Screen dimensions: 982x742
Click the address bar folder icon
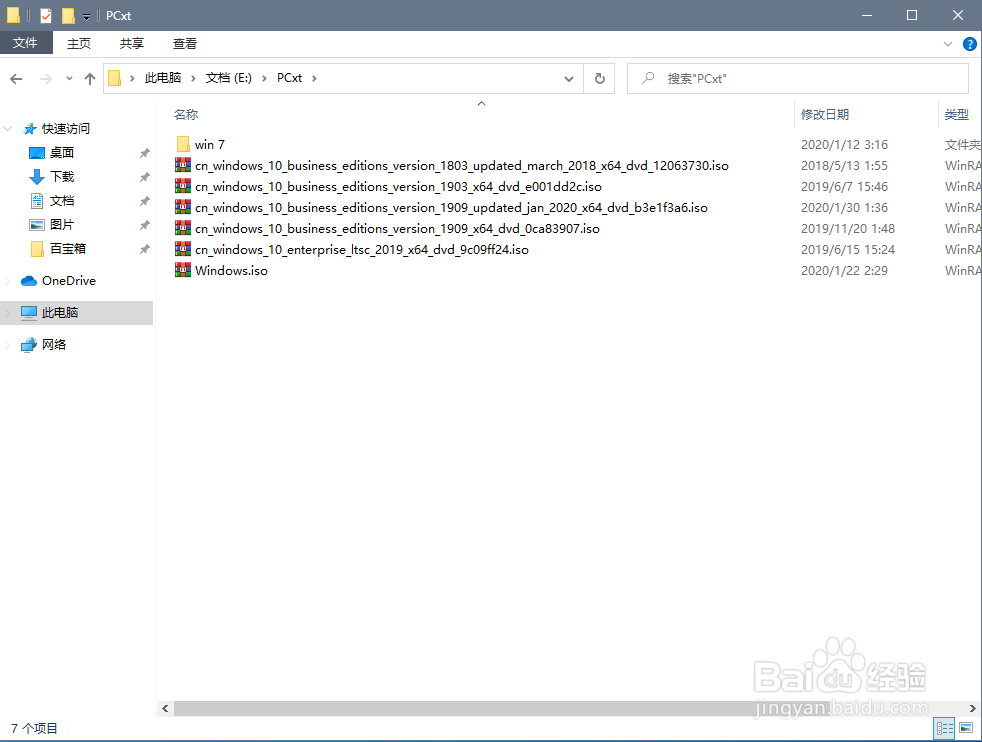115,78
